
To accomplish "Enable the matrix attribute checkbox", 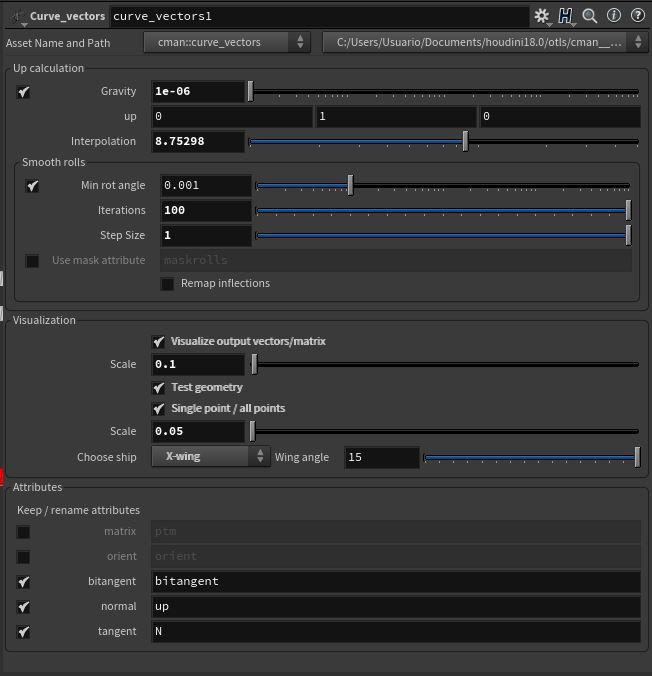I will (x=24, y=532).
